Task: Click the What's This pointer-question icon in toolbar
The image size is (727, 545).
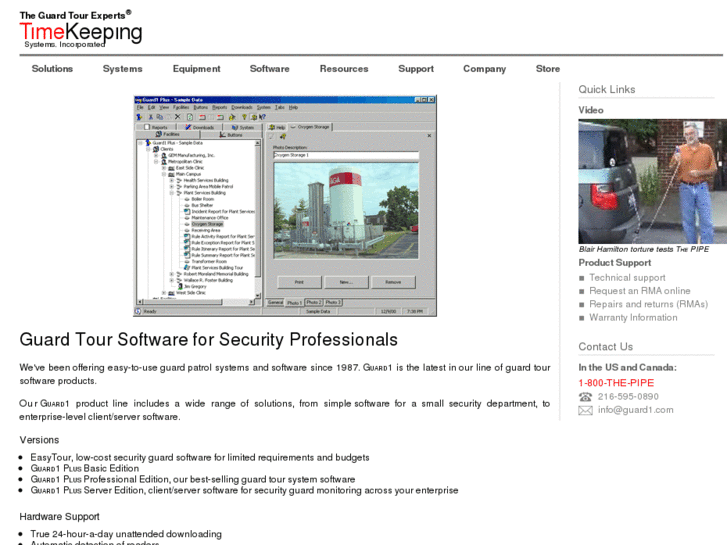Action: tap(262, 117)
